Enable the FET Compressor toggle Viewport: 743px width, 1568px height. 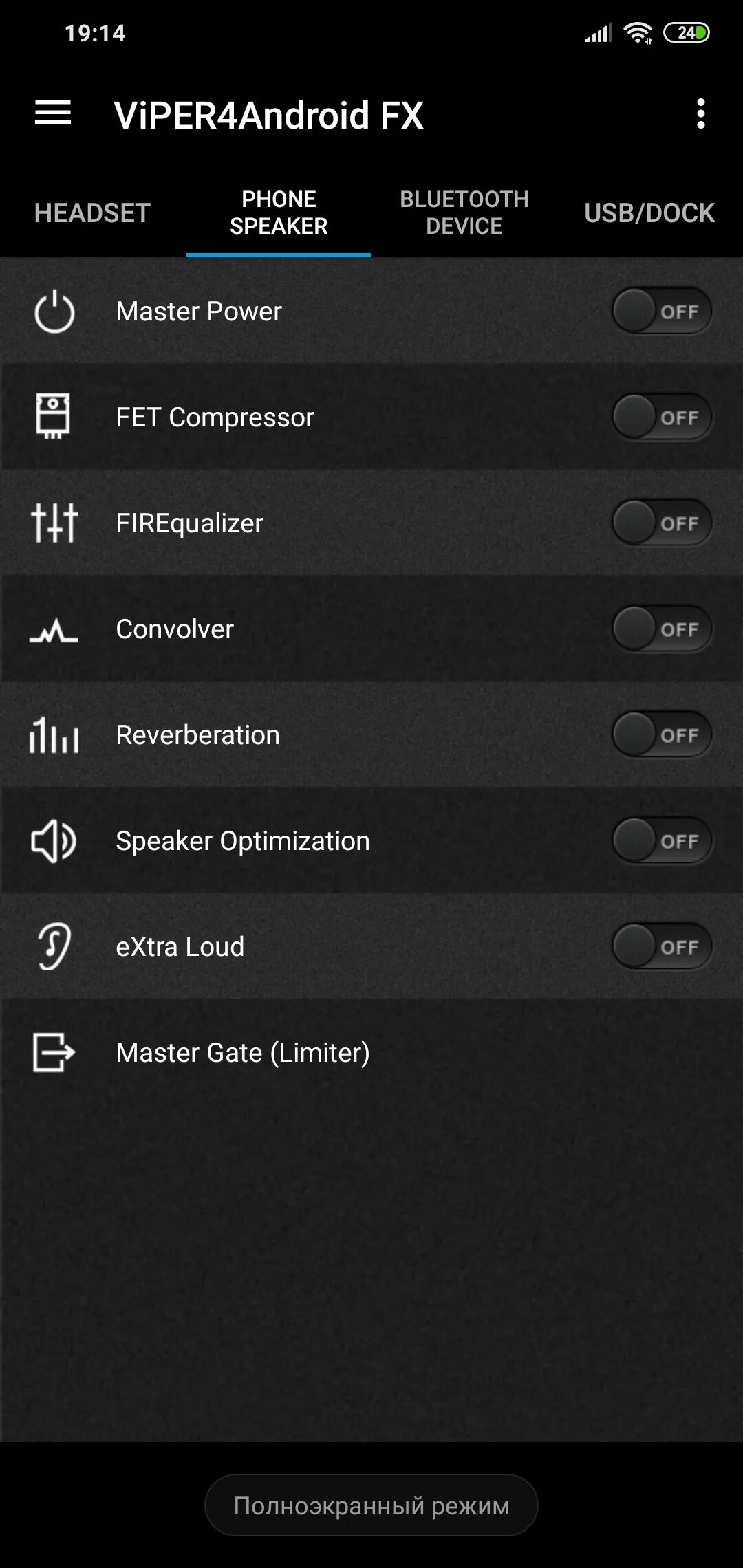[x=661, y=417]
